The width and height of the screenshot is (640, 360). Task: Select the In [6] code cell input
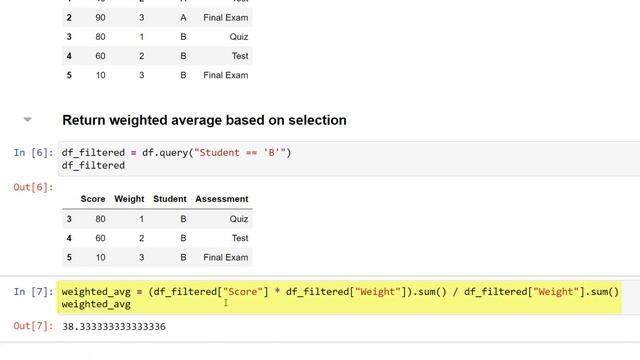[x=349, y=159]
